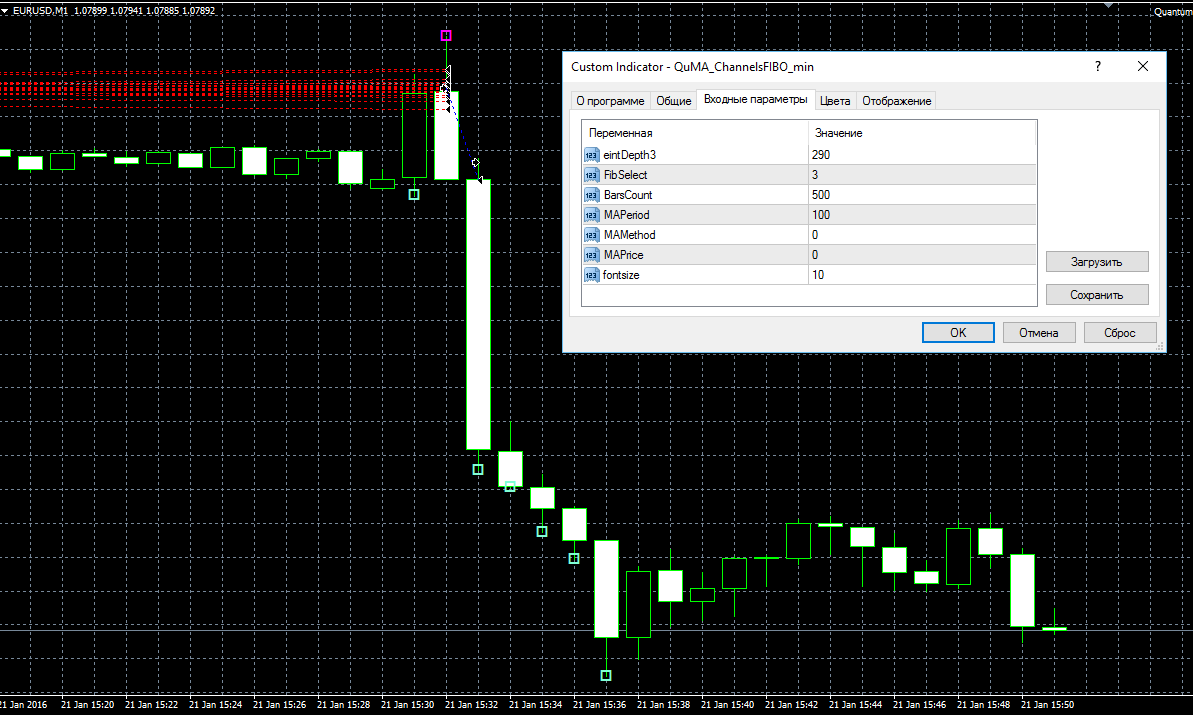Select the eintDepth3 variable name

coord(629,155)
